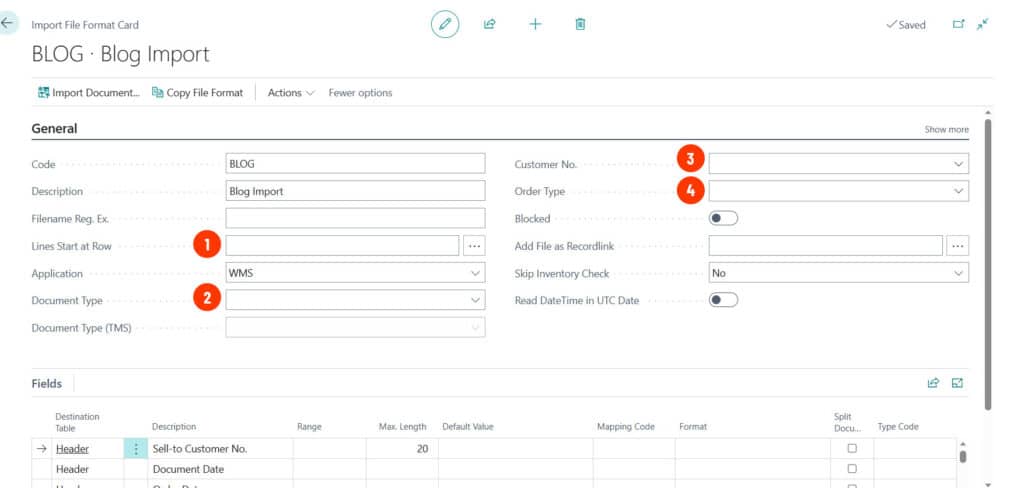Click Sell-to Customer No. description cell
Screen dimensions: 1024x488
coord(221,449)
